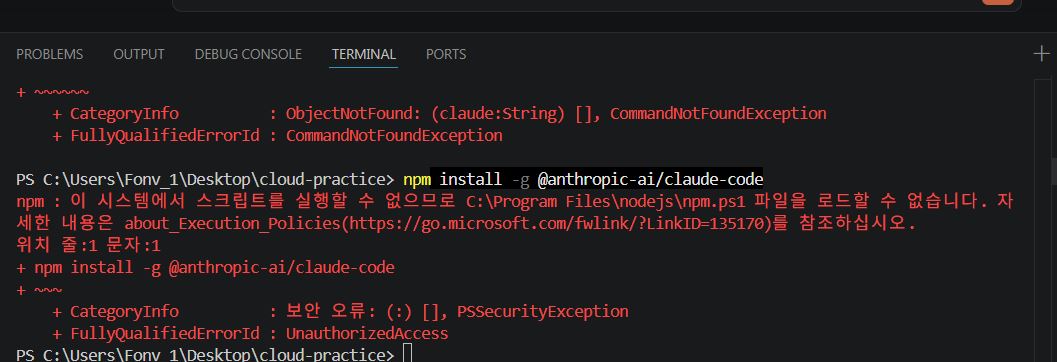Click the PSSecurityException error text
Viewport: 1057px width, 362px height.
543,311
